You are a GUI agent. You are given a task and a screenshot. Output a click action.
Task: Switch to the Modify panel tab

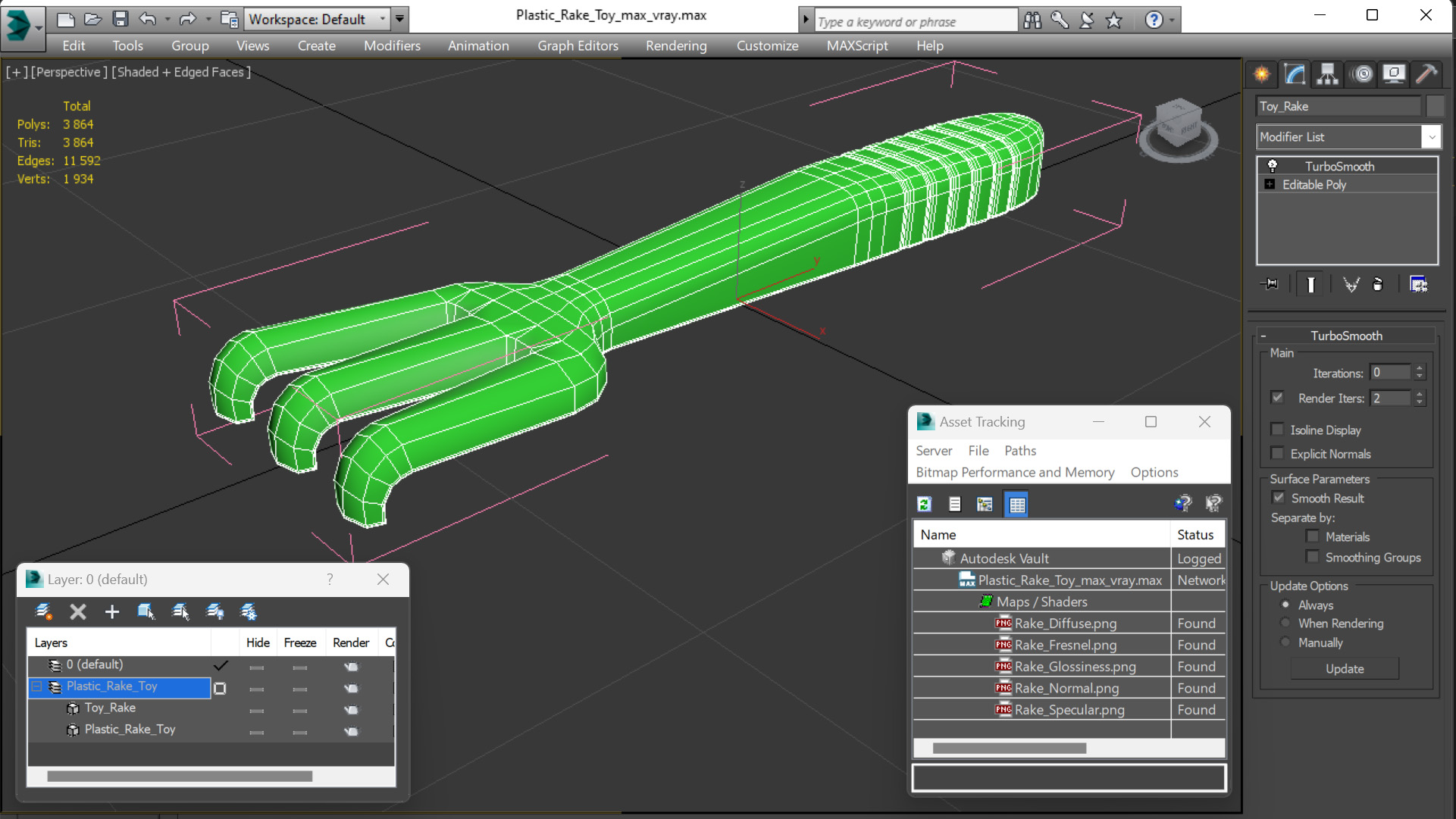[x=1295, y=73]
